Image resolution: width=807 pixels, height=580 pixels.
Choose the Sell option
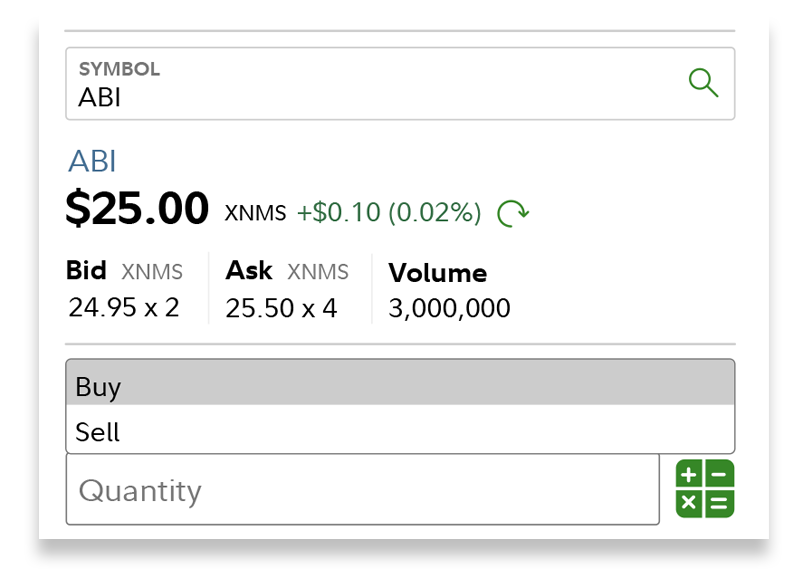[400, 432]
